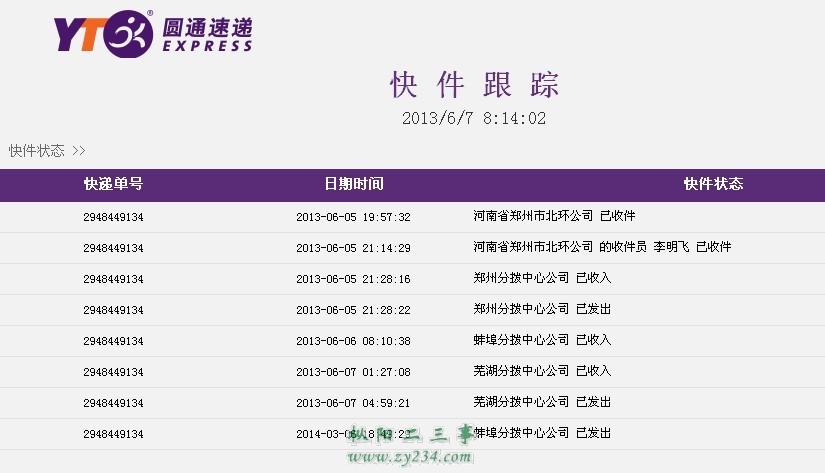Viewport: 825px width, 473px height.
Task: Select tracking number in the 21:28:16 row
Action: (x=113, y=279)
